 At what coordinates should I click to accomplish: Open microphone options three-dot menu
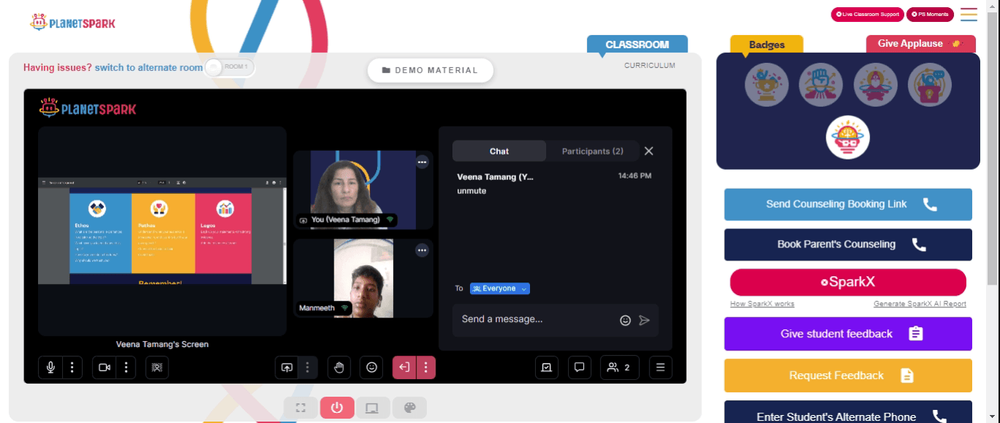pyautogui.click(x=72, y=367)
